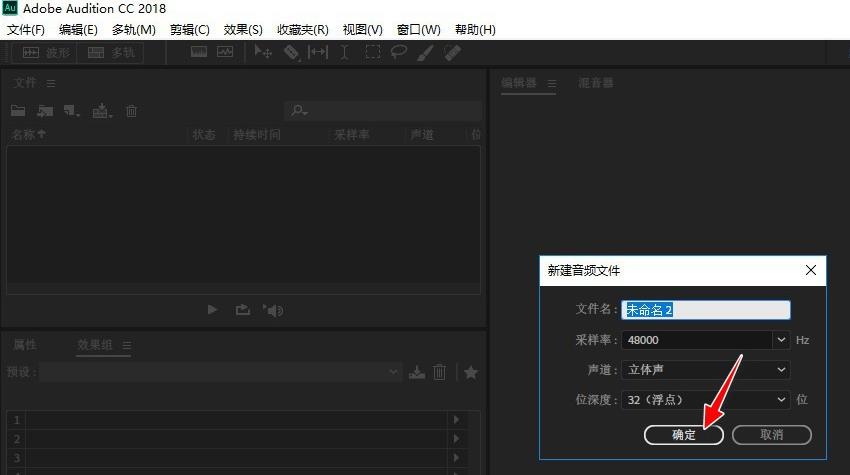Click the Import File icon
850x475 pixels.
[45, 111]
